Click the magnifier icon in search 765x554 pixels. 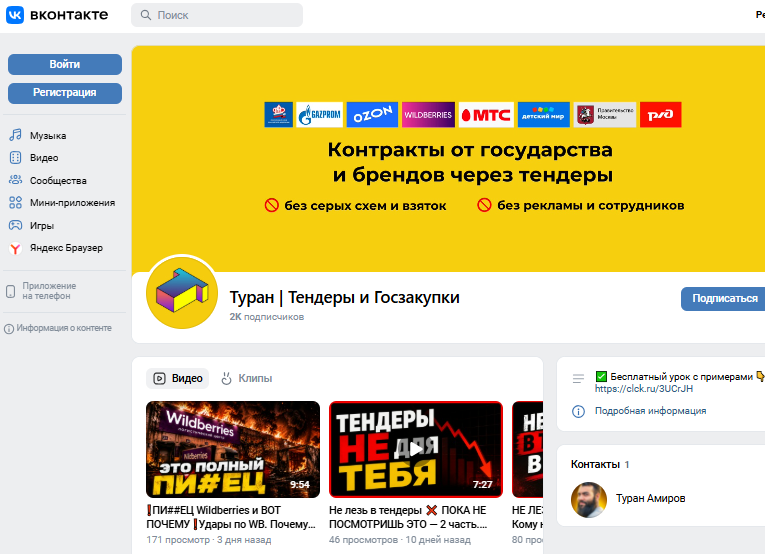pos(145,15)
